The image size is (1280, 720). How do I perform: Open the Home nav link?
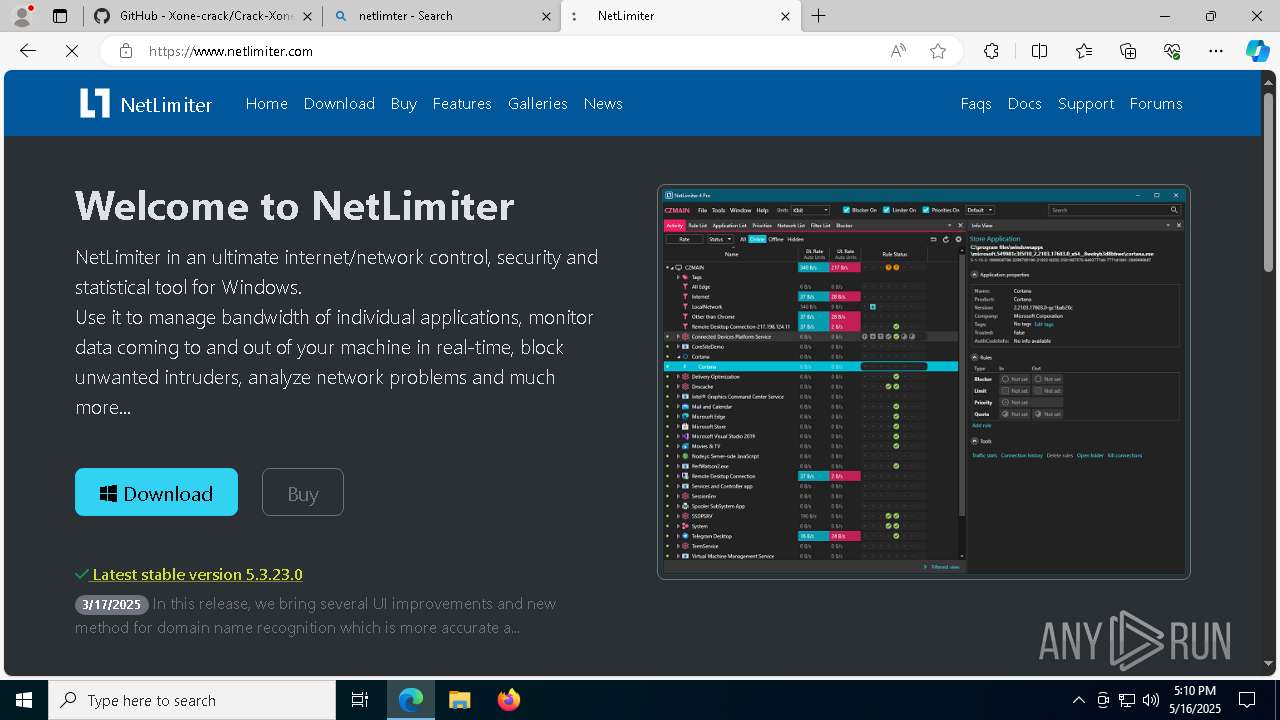coord(266,104)
